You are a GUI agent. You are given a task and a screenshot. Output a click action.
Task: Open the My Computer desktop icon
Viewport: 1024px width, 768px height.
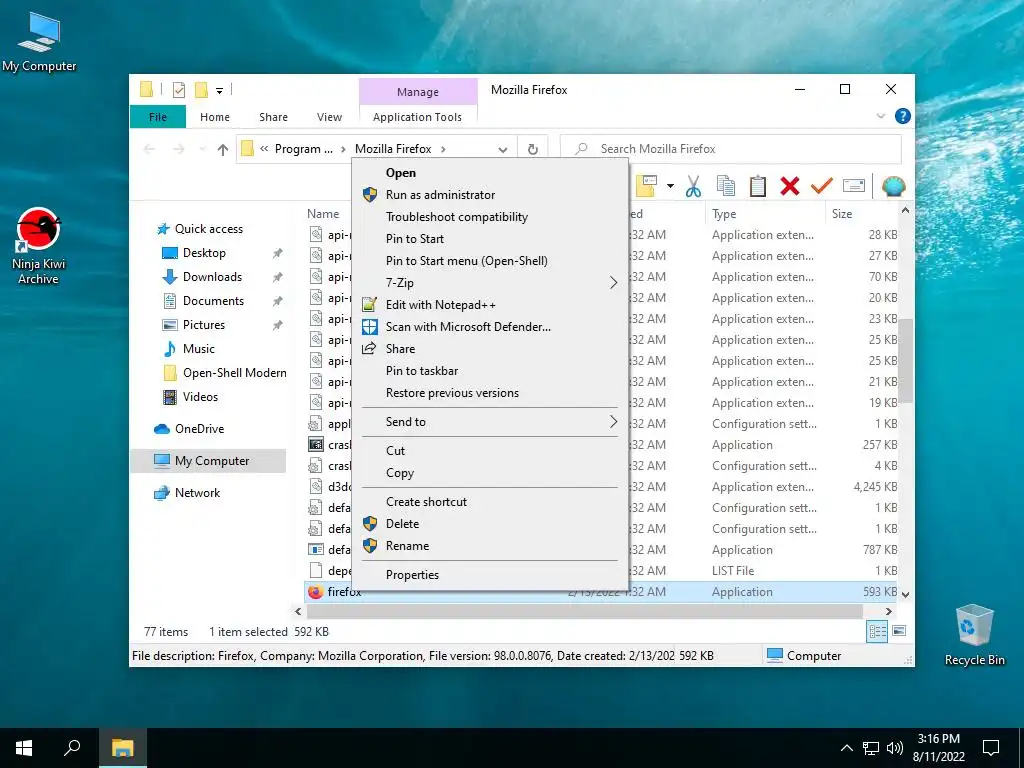(39, 42)
